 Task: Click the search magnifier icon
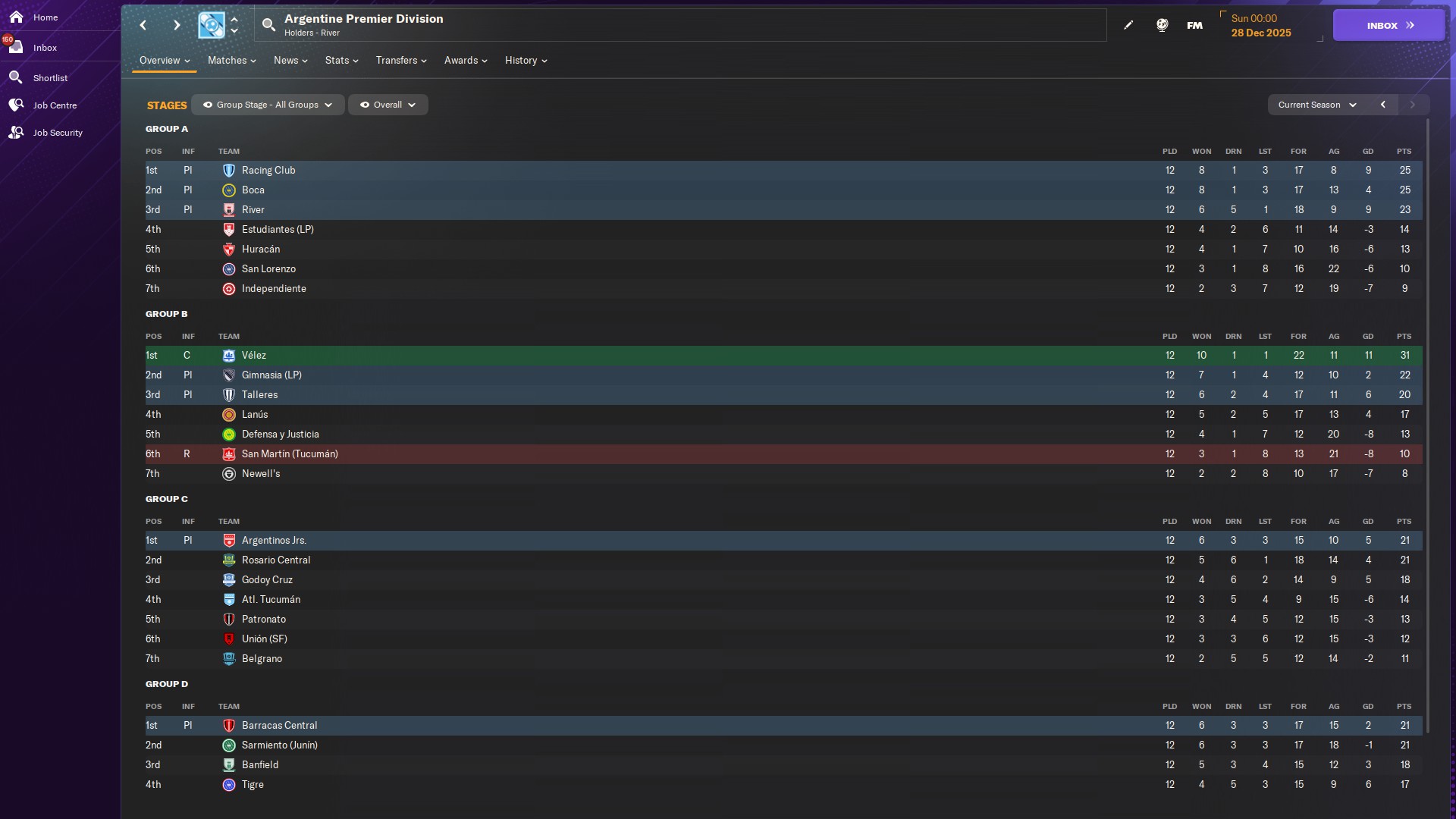[268, 25]
